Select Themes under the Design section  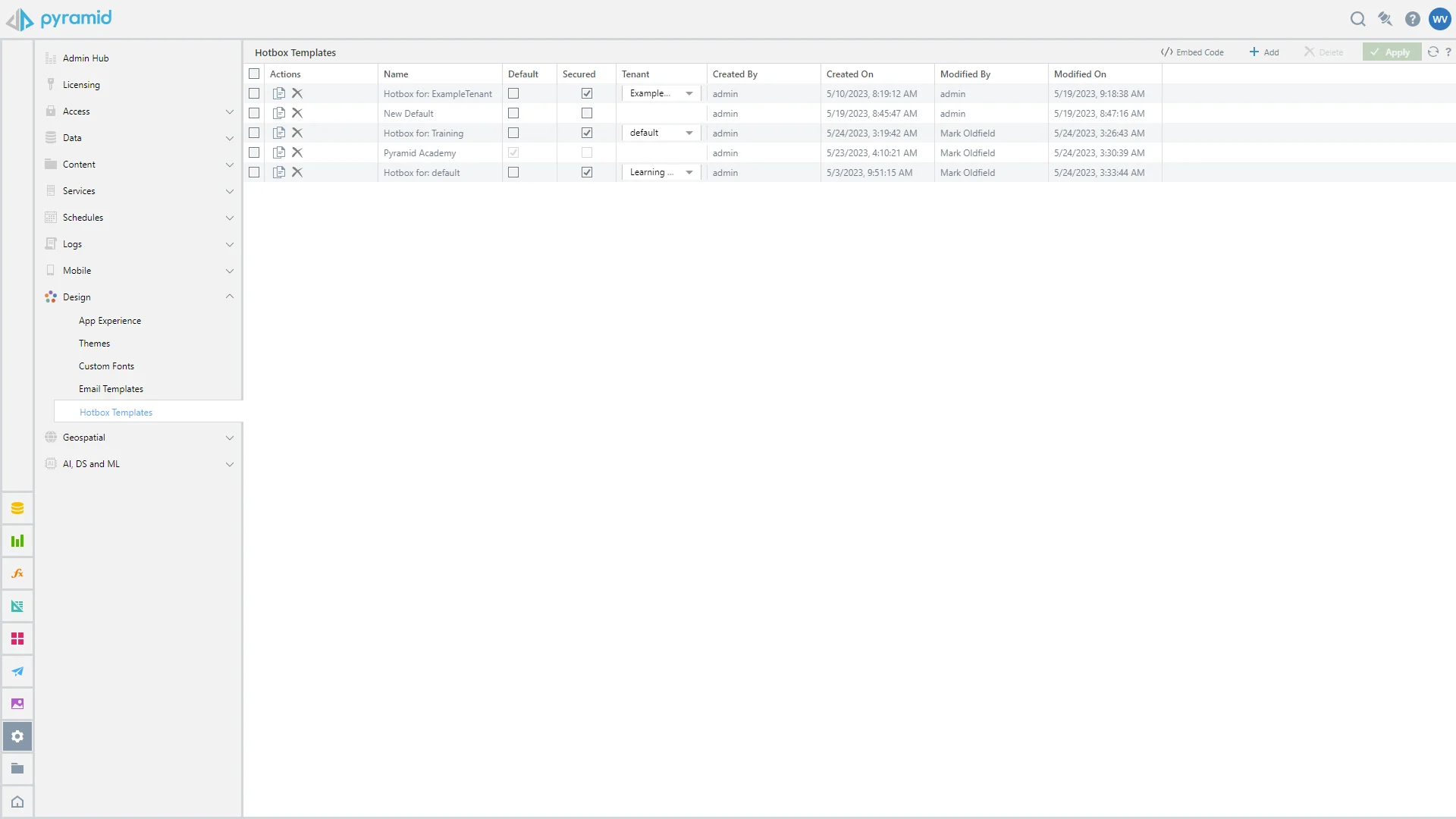(x=94, y=344)
